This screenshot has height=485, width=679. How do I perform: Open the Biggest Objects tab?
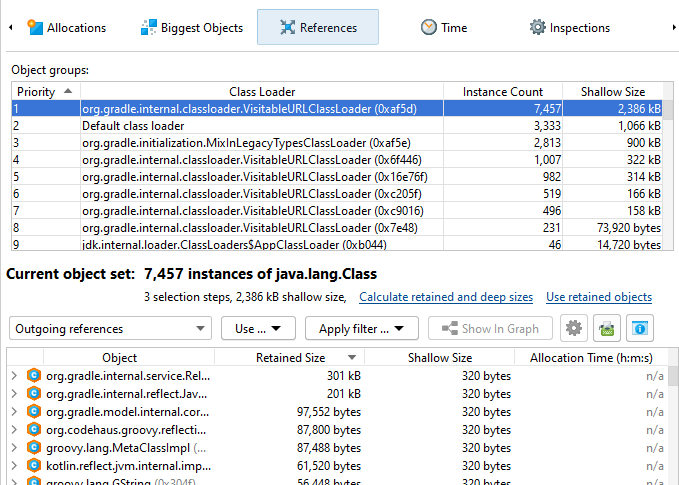[192, 27]
